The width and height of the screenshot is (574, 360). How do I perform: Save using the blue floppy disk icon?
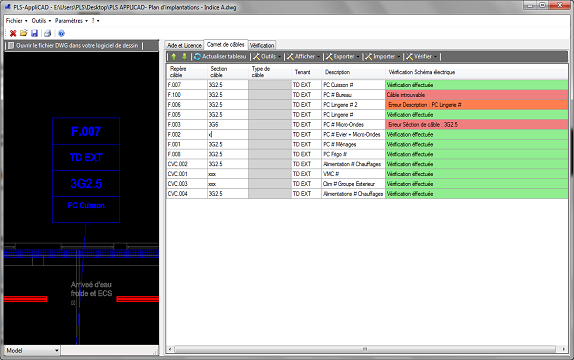click(x=34, y=33)
